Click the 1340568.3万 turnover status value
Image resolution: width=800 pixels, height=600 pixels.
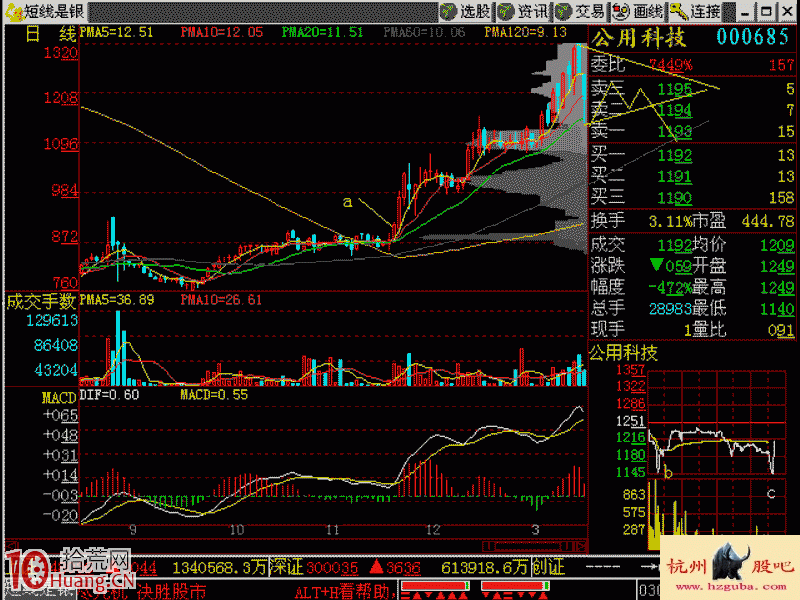pos(219,568)
